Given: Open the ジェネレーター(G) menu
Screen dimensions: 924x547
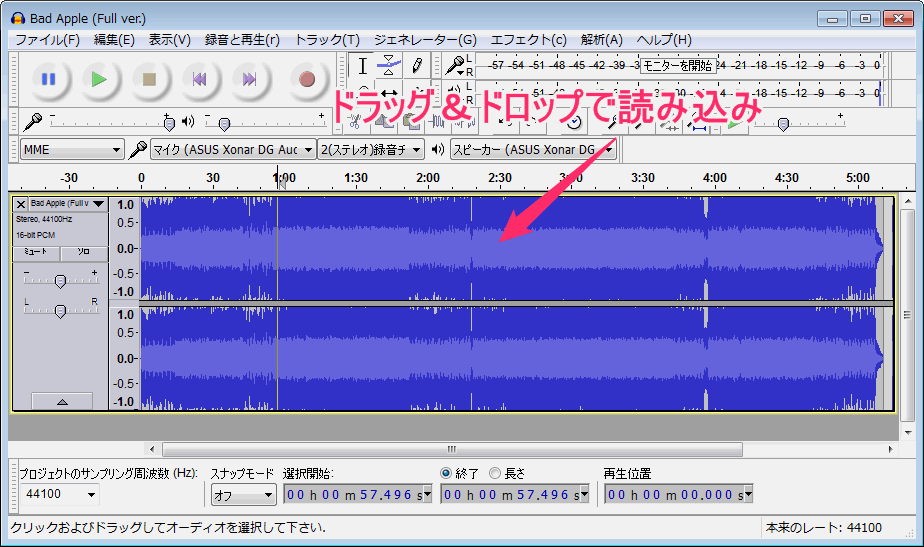Looking at the screenshot, I should click(425, 39).
